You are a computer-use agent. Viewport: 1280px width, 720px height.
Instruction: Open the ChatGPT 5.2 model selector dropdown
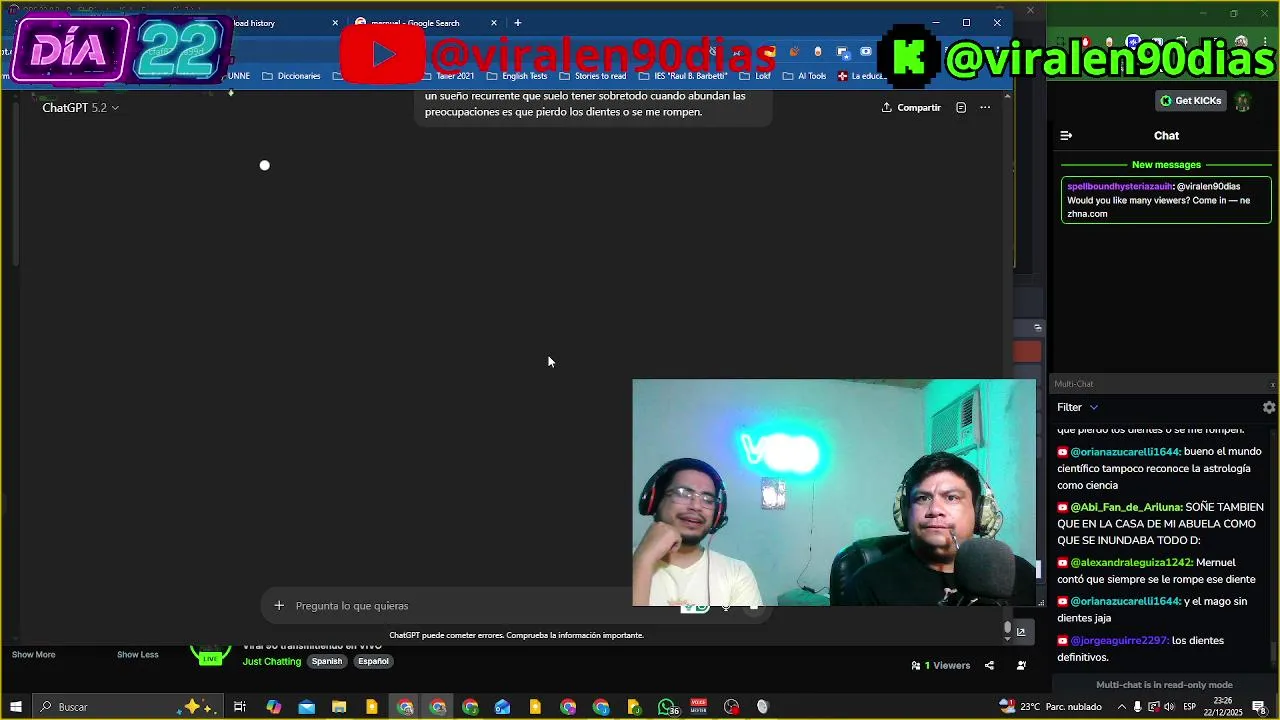pos(80,107)
